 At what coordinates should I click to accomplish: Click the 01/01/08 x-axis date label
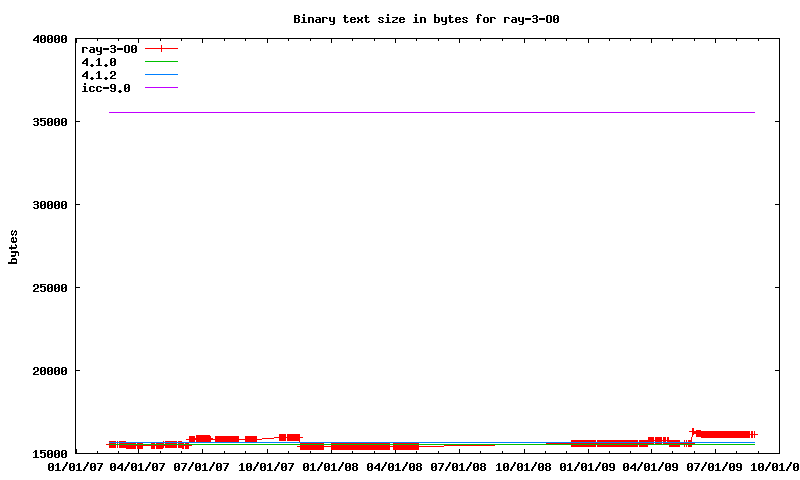(331, 466)
